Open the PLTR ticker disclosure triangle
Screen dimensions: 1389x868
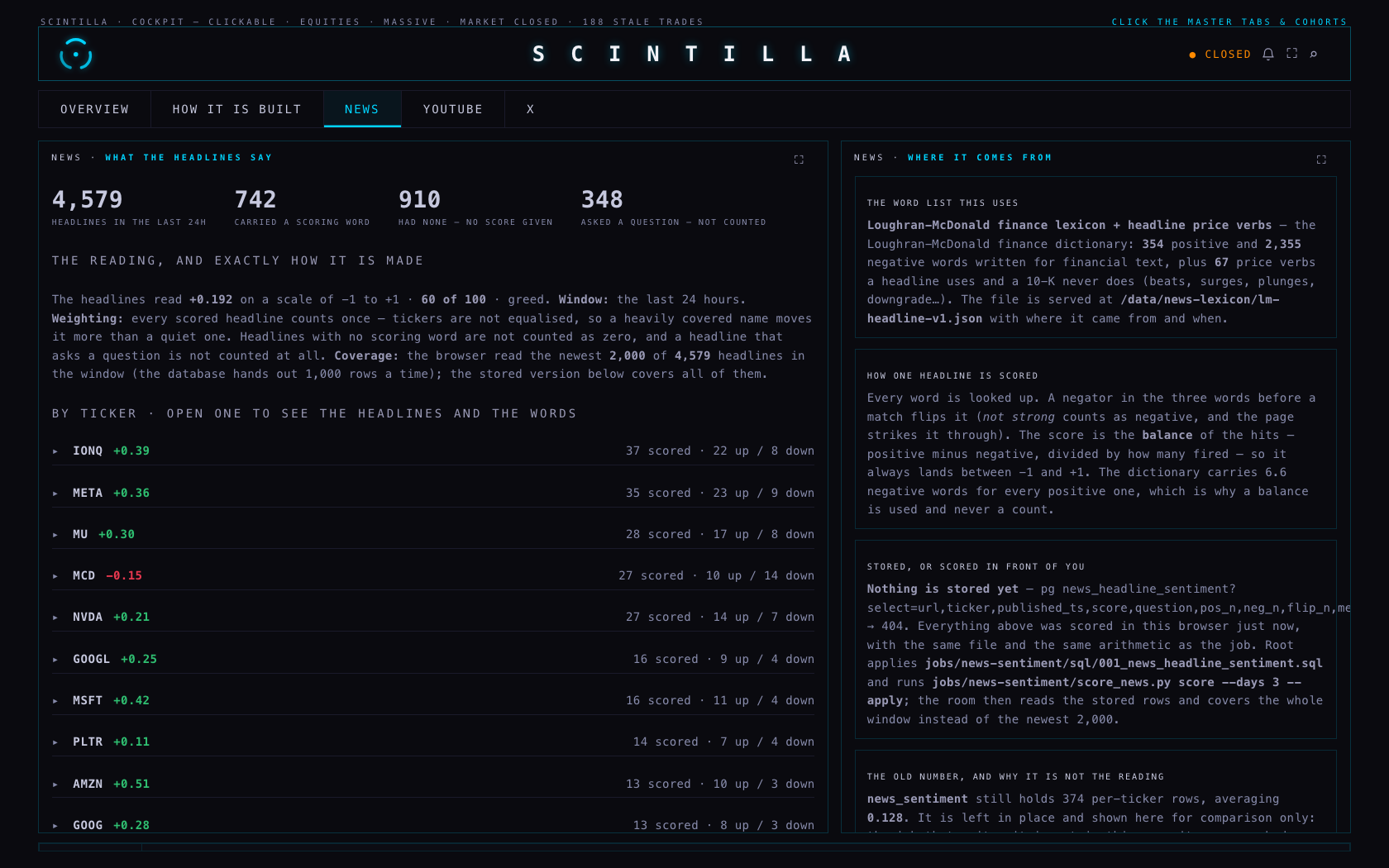(55, 742)
